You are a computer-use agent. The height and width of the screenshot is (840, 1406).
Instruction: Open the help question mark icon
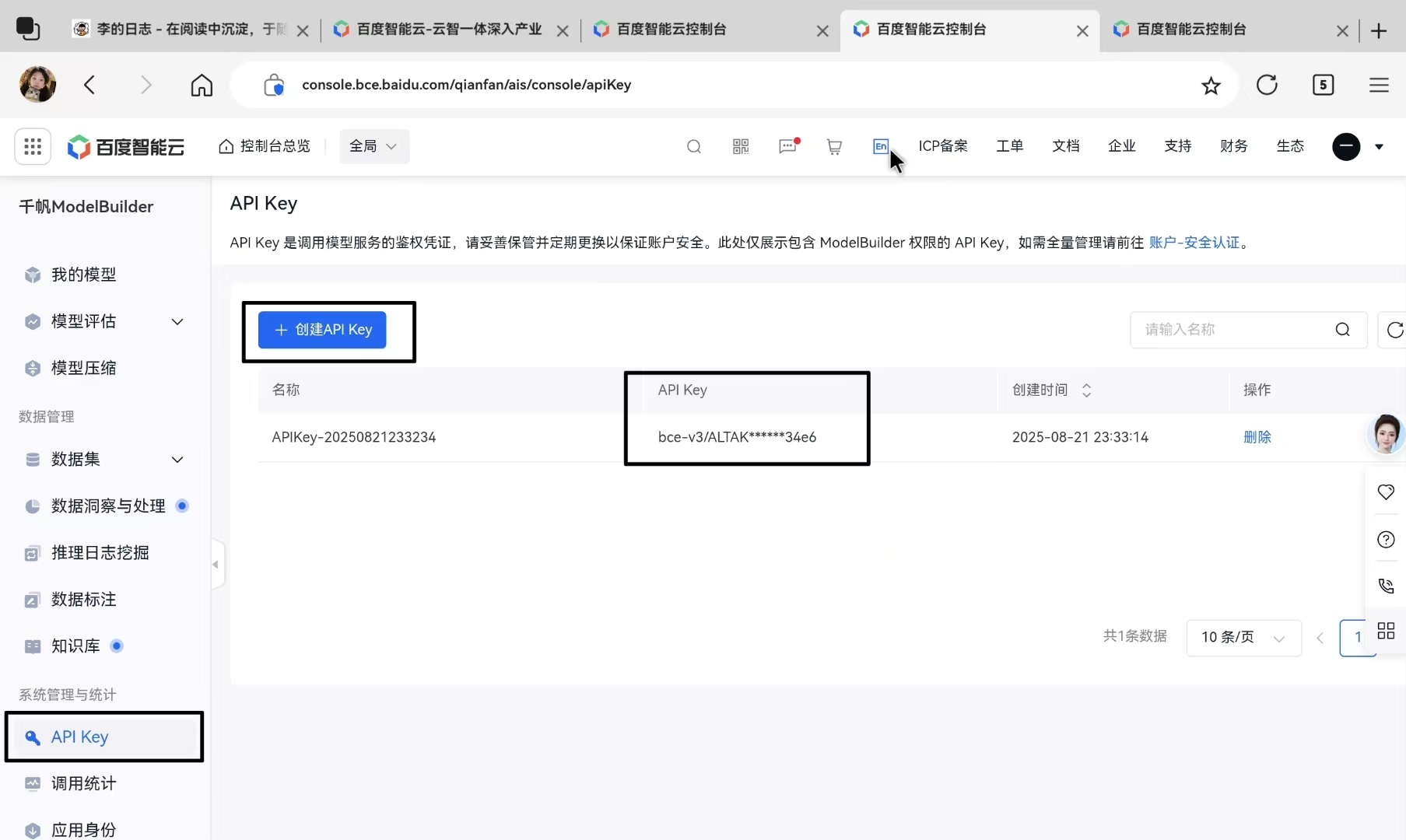1386,539
